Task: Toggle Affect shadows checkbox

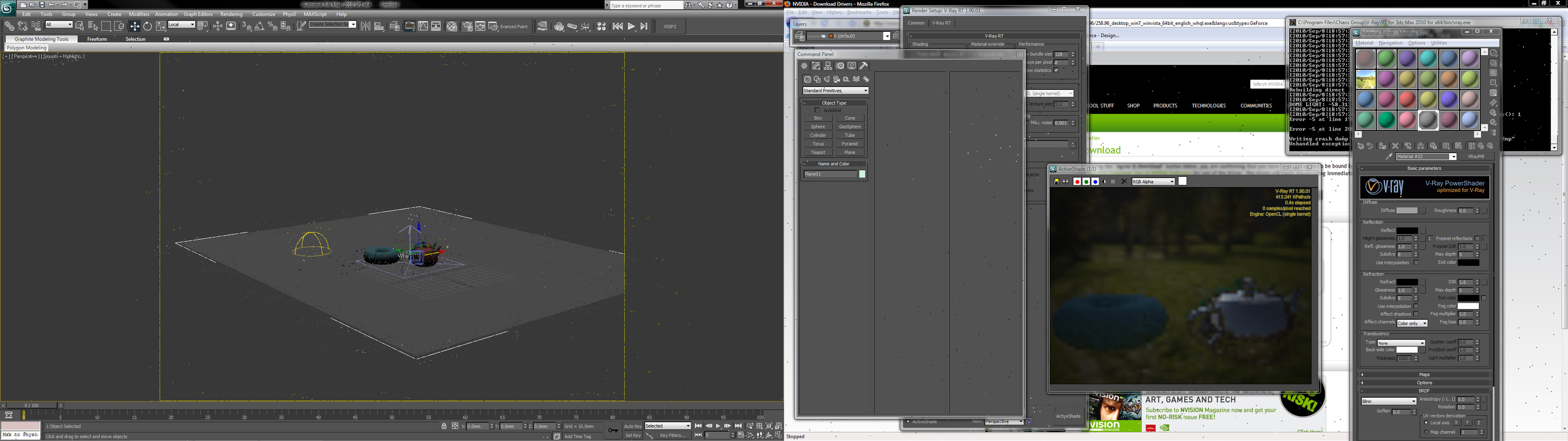Action: click(1416, 314)
